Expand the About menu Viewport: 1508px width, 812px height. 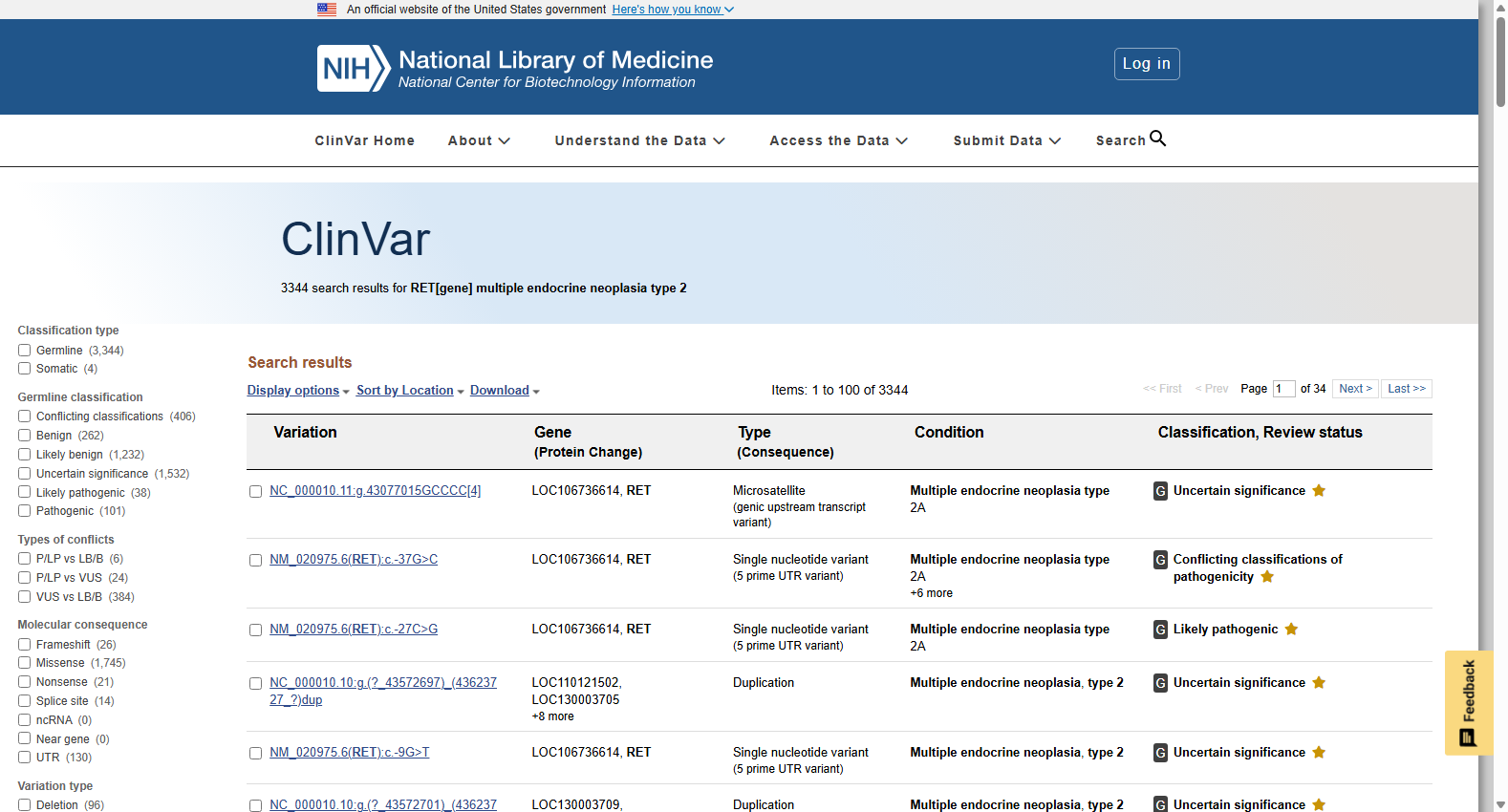[x=479, y=140]
